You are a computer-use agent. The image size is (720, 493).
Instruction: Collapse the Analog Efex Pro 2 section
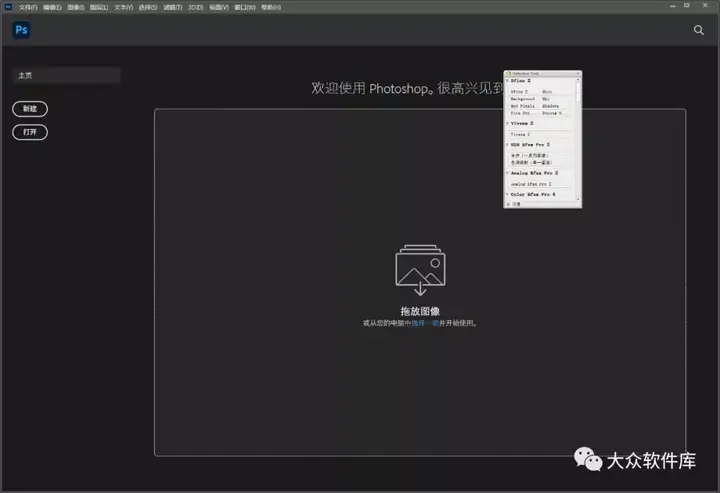coord(507,173)
